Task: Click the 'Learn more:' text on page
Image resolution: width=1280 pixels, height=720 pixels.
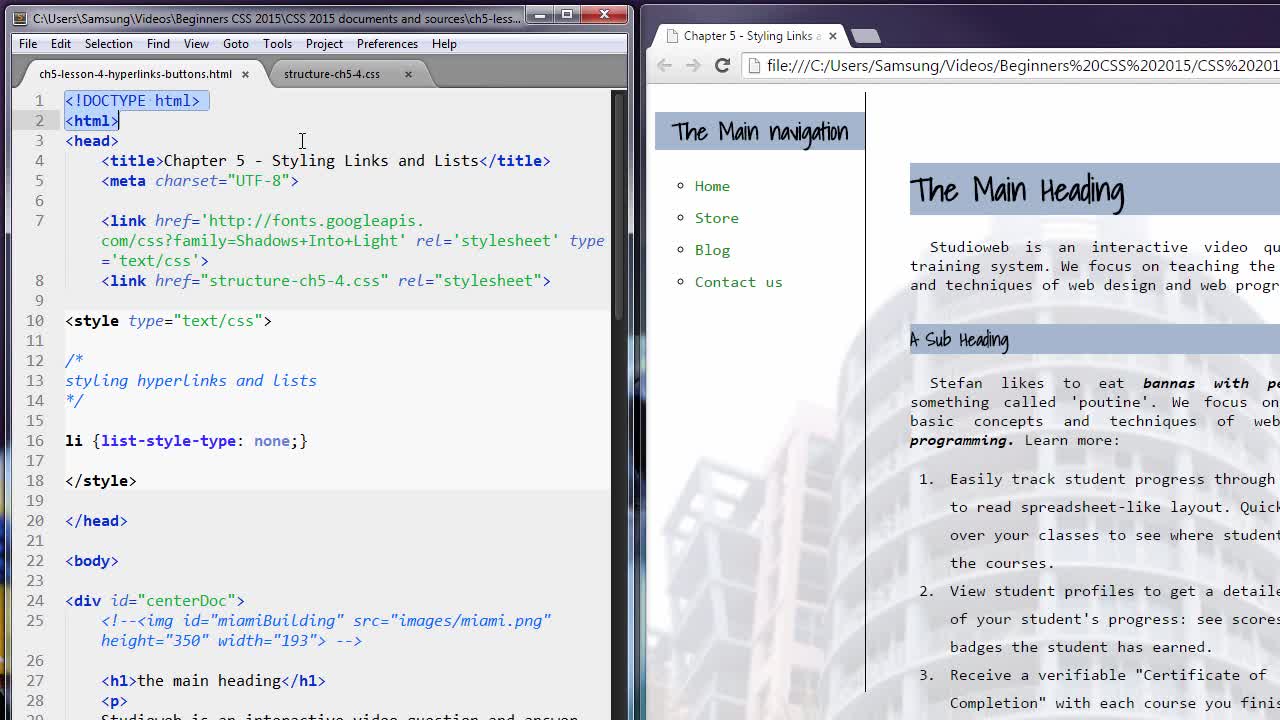Action: [1072, 440]
